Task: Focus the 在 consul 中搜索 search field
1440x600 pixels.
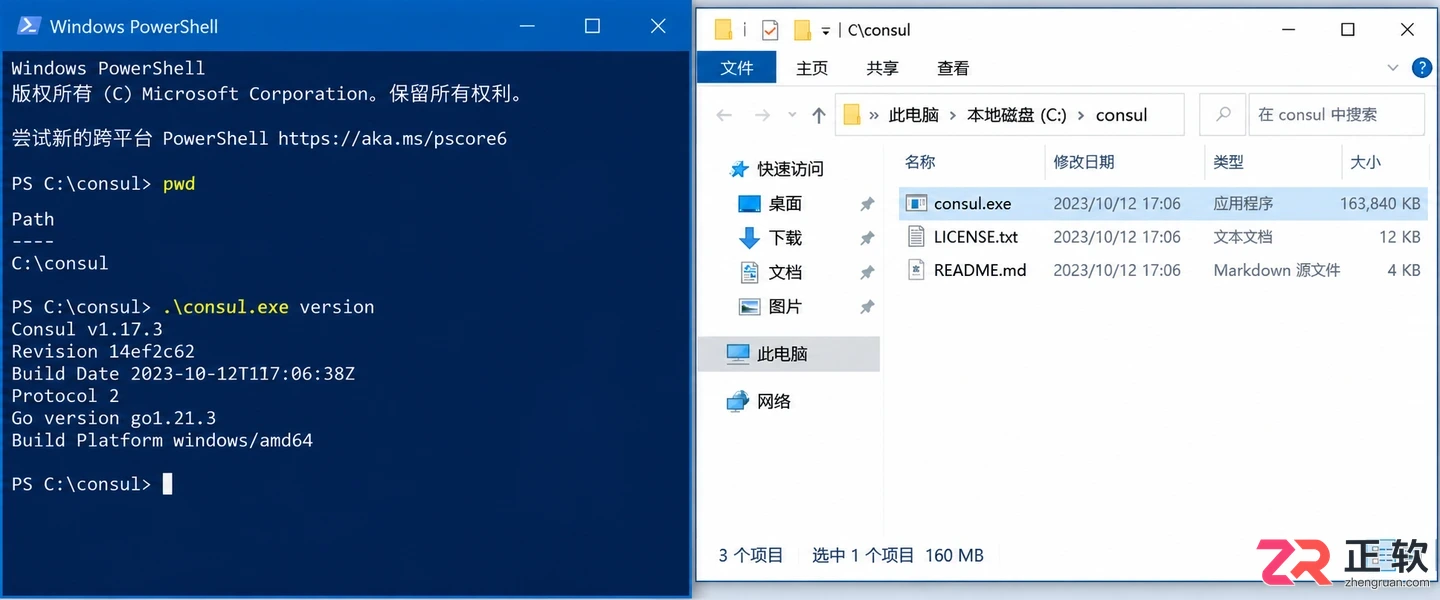Action: tap(1336, 115)
